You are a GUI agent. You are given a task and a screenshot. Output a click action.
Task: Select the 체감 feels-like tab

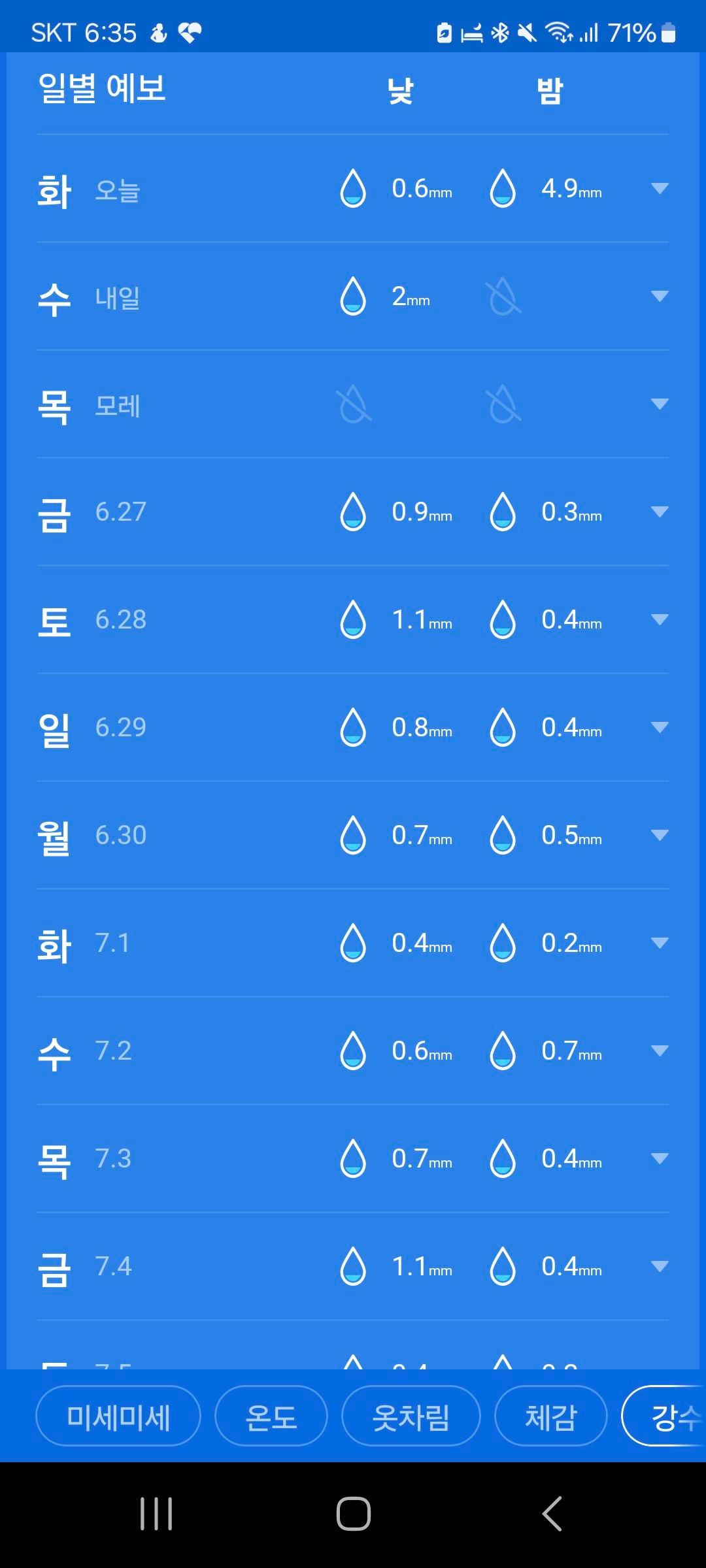550,1416
